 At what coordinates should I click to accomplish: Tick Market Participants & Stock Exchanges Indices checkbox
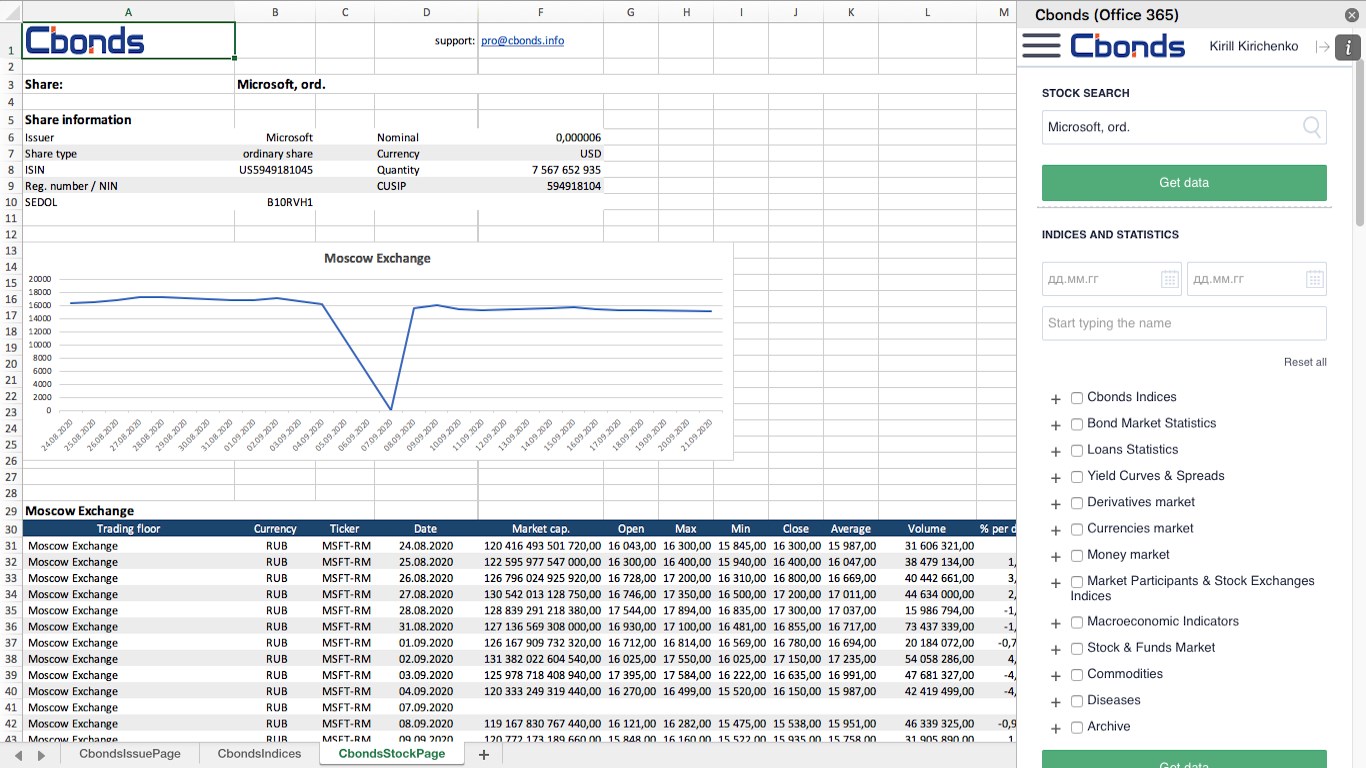(1077, 582)
